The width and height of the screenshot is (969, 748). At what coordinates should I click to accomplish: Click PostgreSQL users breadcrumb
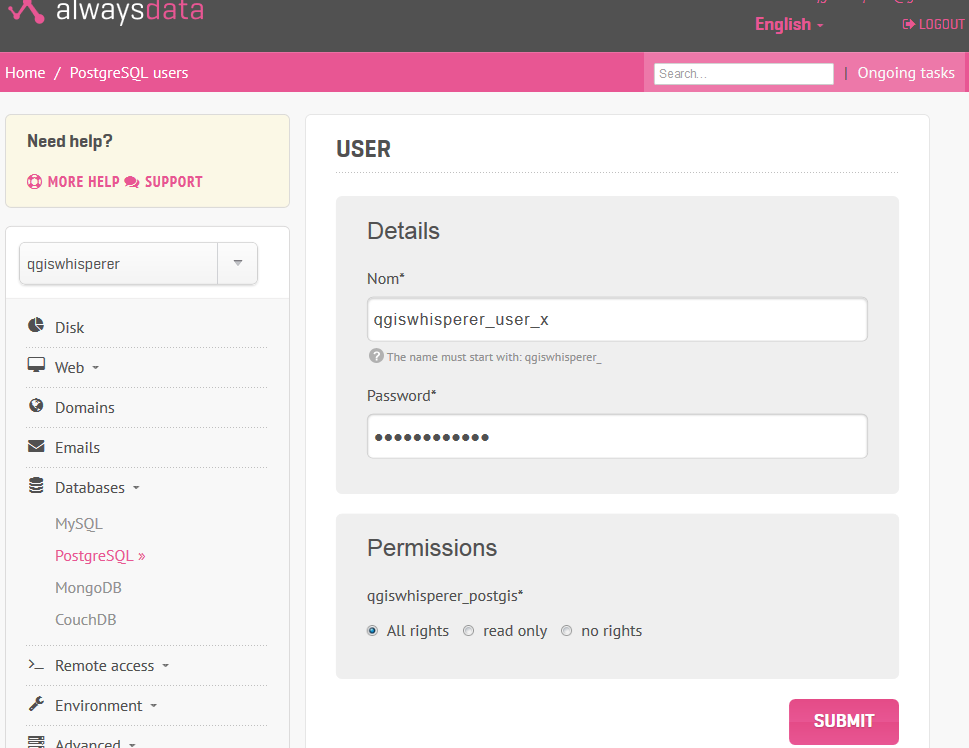129,73
